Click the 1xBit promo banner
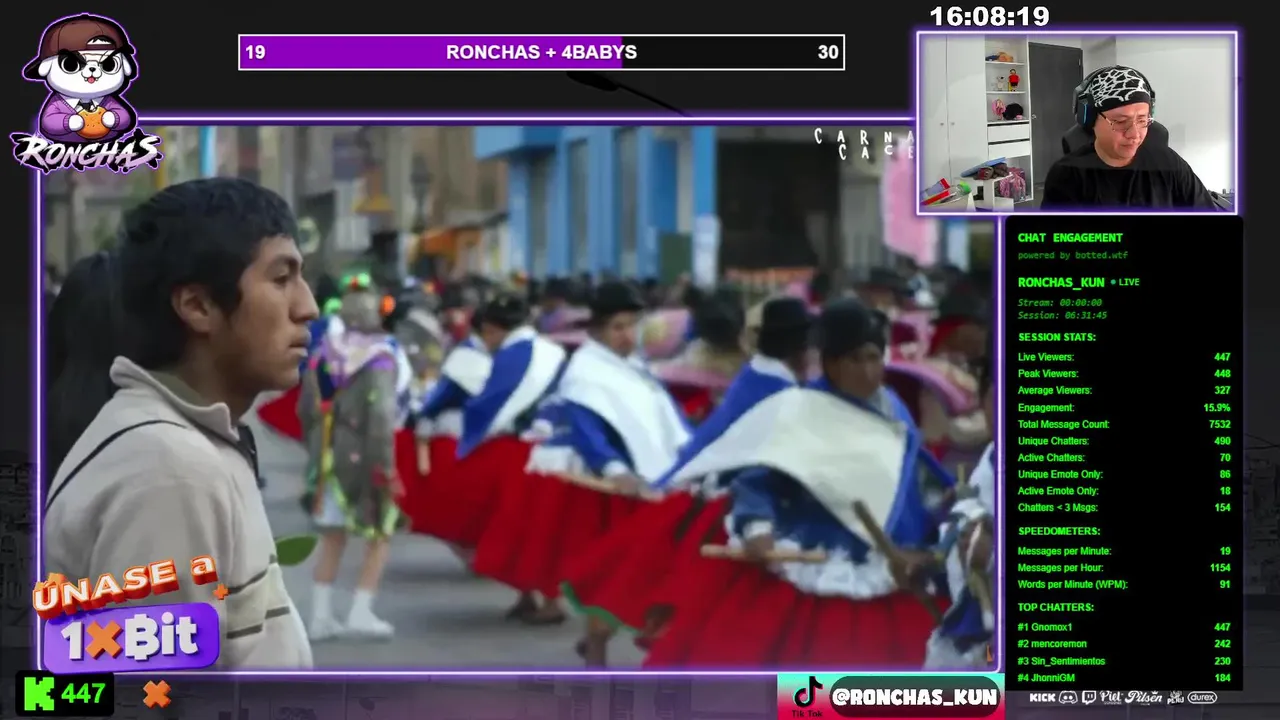 coord(128,617)
